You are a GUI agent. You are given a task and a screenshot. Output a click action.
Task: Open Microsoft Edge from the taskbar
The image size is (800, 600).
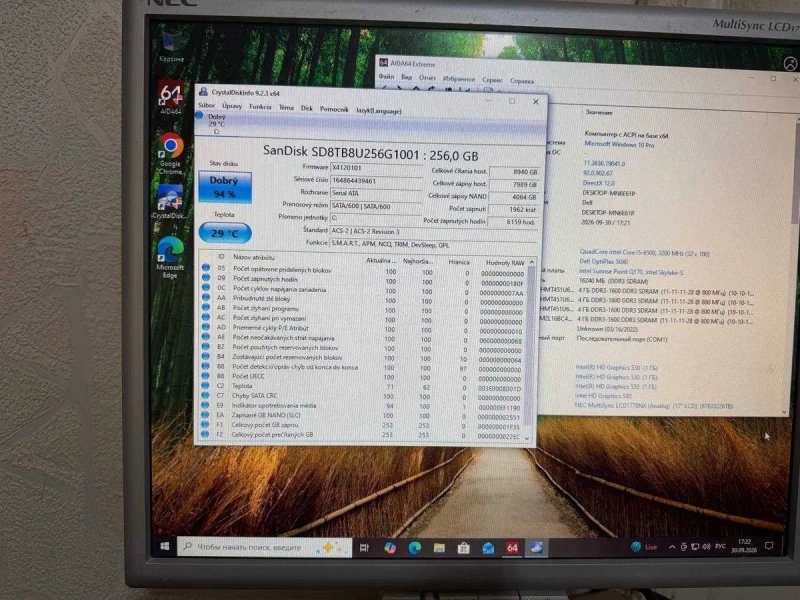414,548
